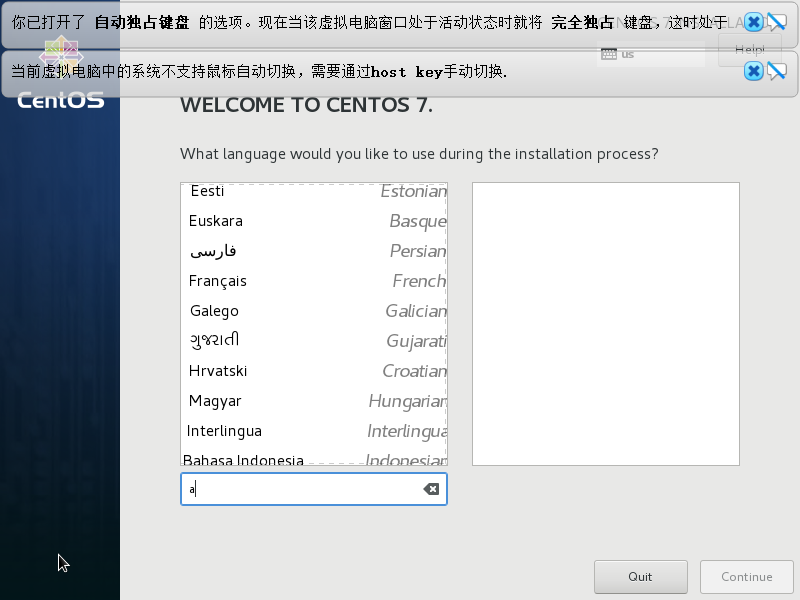Click the Quit button
Screen dimensions: 800x600
[x=640, y=577]
